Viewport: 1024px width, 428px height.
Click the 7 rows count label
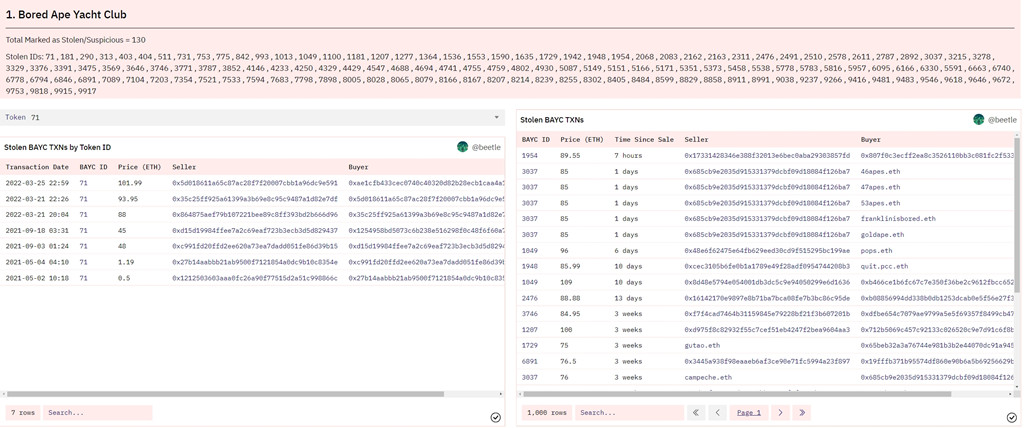pos(22,412)
